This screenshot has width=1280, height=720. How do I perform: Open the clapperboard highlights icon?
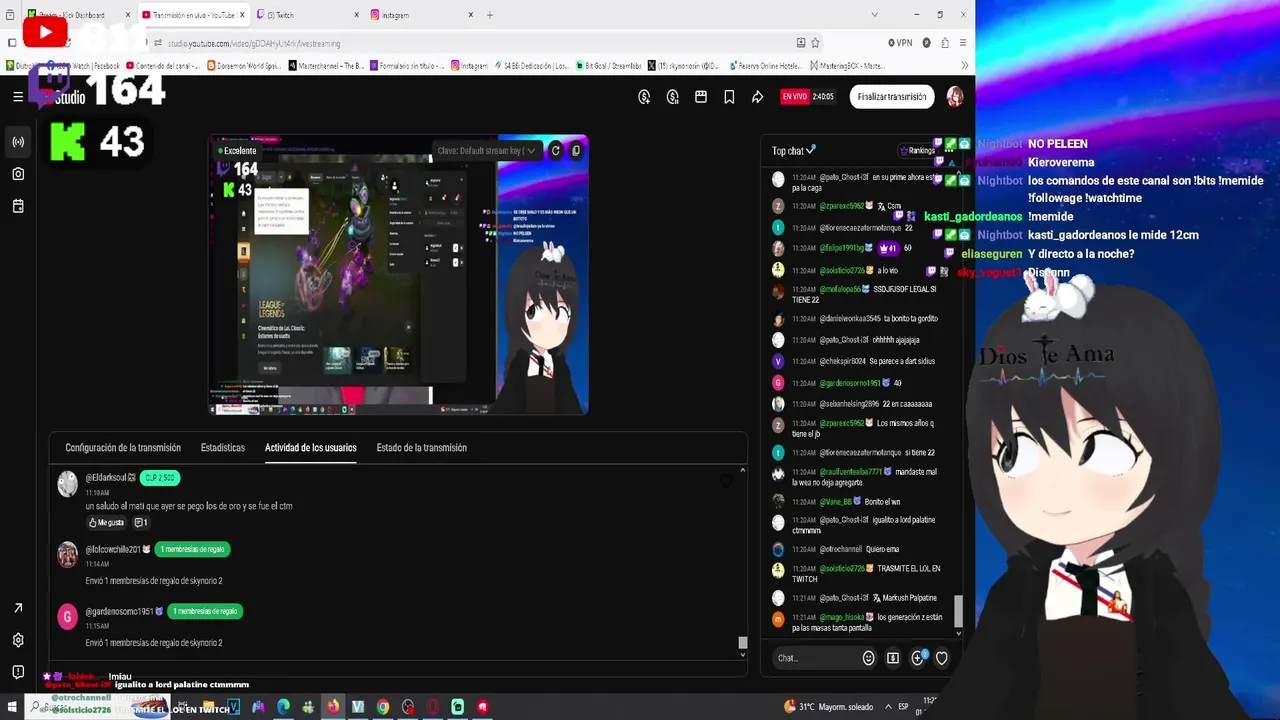[701, 97]
